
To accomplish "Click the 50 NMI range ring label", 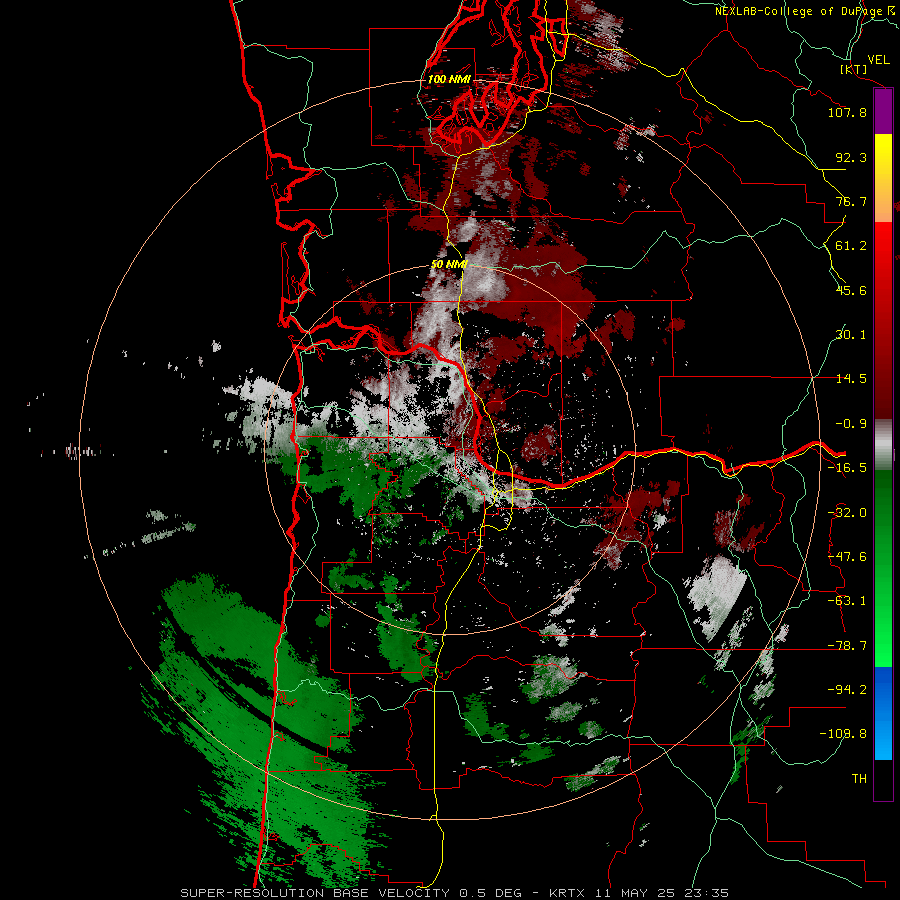I will point(449,264).
